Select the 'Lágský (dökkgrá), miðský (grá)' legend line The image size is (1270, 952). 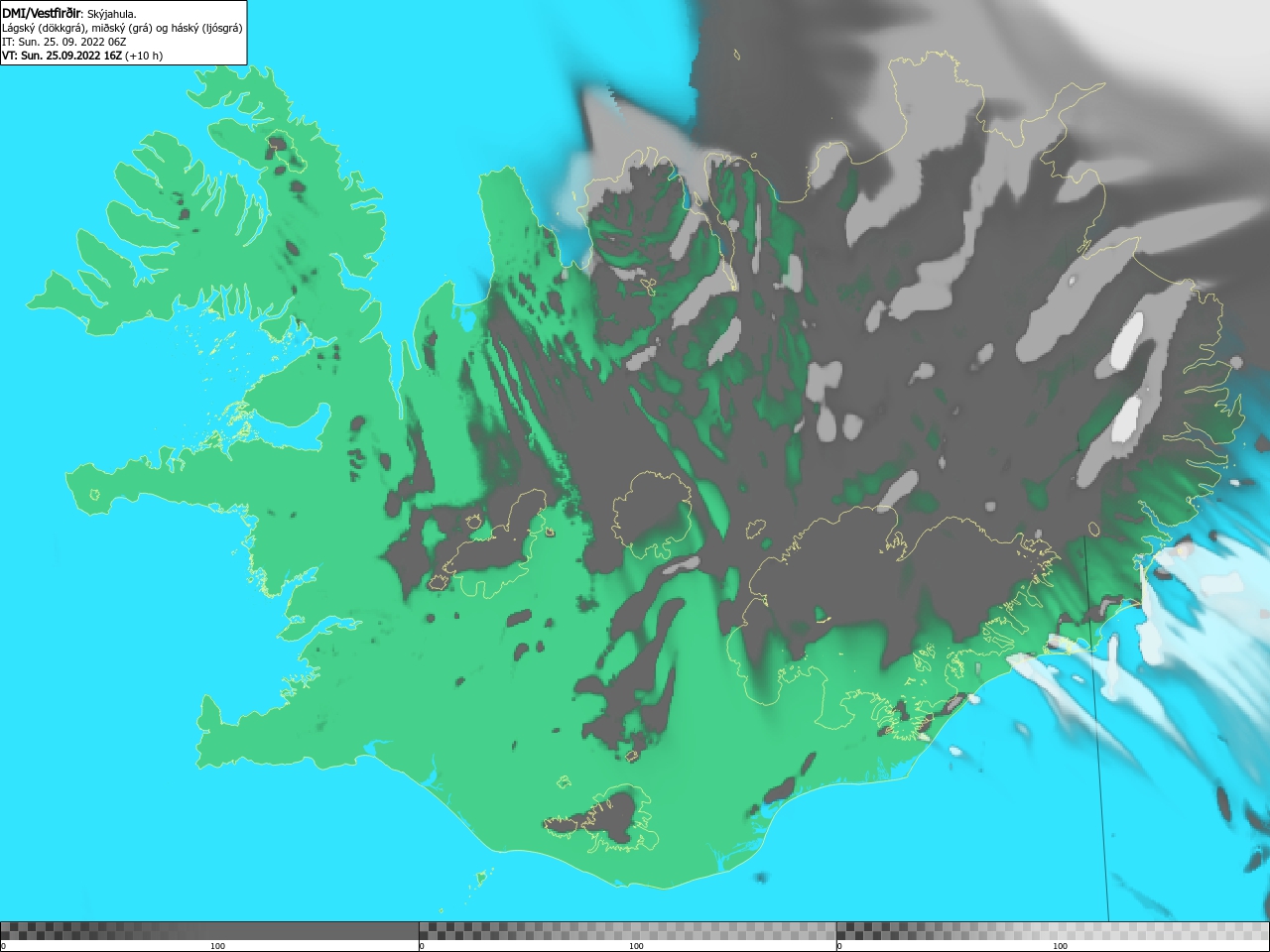click(x=122, y=28)
